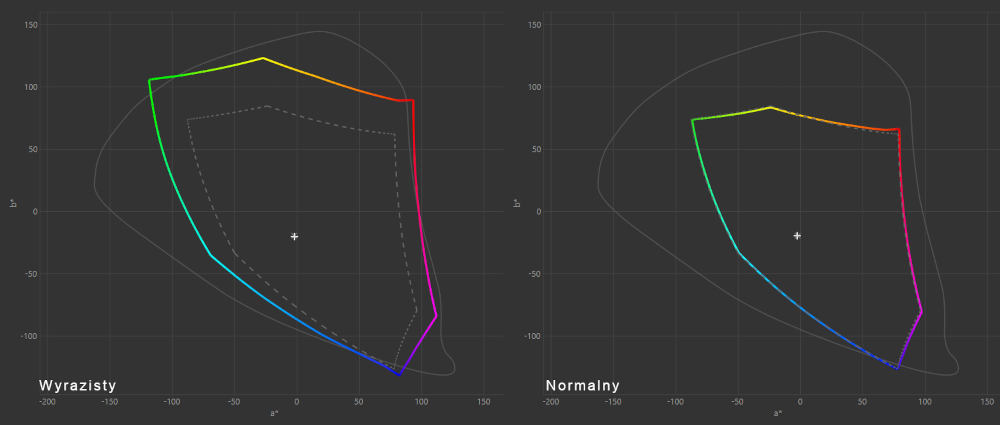Click yellow peak vertex of Normalny gamut

[770, 107]
